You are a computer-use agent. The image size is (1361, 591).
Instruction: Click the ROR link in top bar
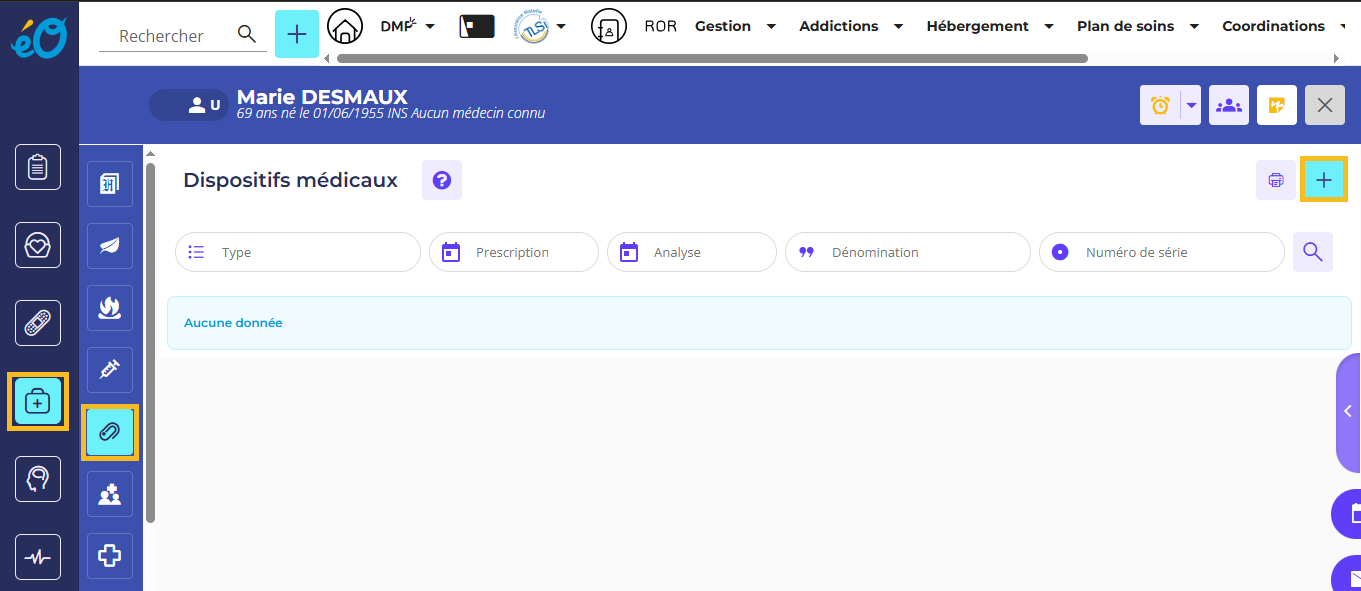click(660, 27)
